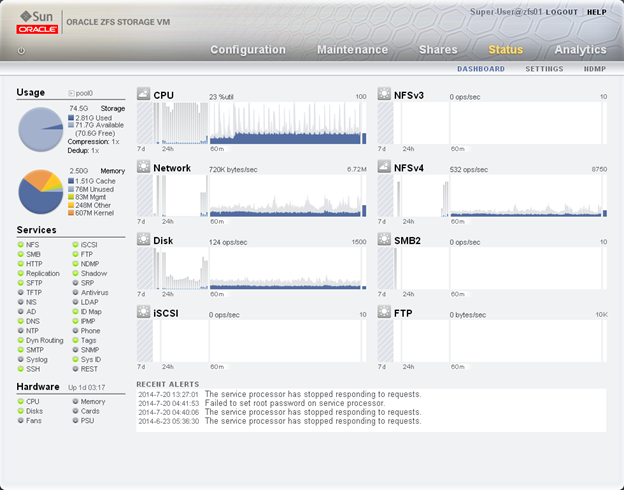Click the gray Antivirus service status light

click(75, 292)
